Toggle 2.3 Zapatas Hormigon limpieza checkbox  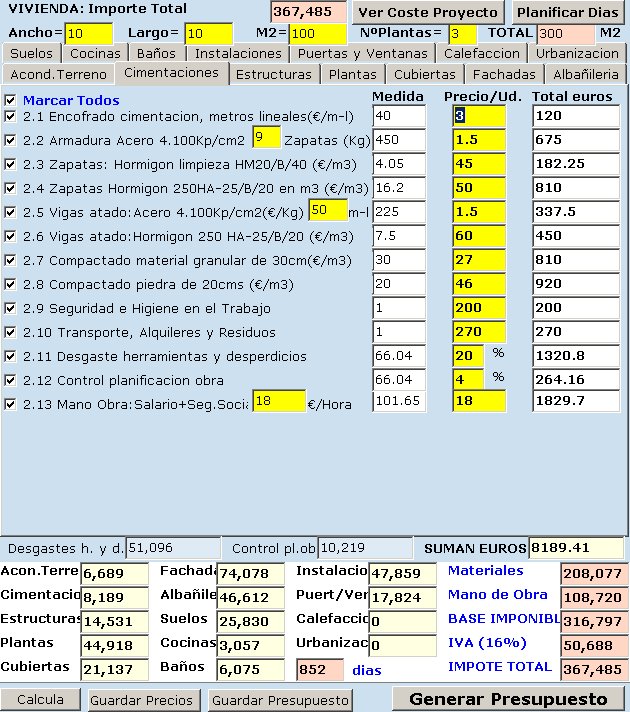pyautogui.click(x=10, y=164)
